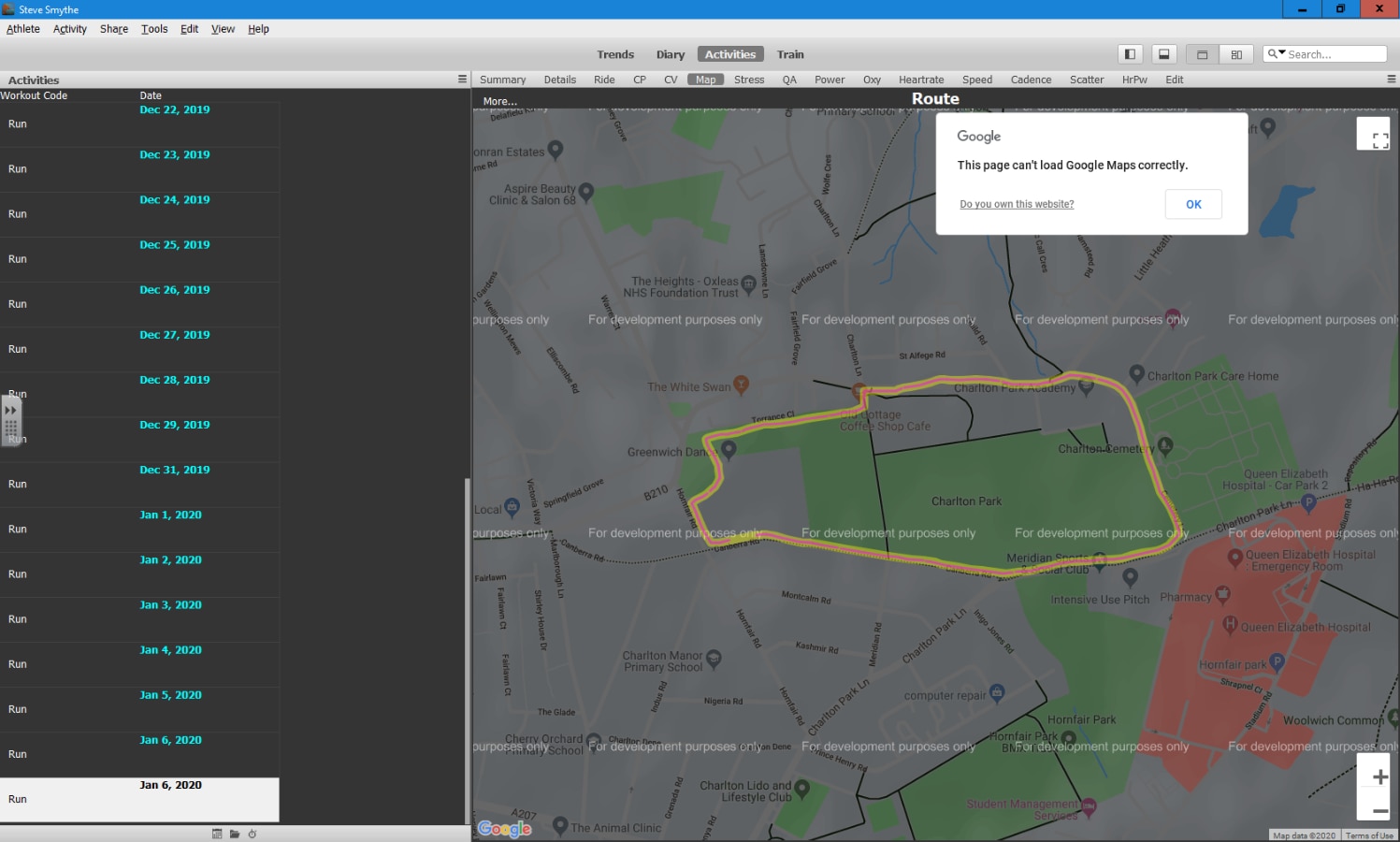1400x842 pixels.
Task: Click Charlton Lido and Lifestyle Club pin
Action: [x=801, y=790]
